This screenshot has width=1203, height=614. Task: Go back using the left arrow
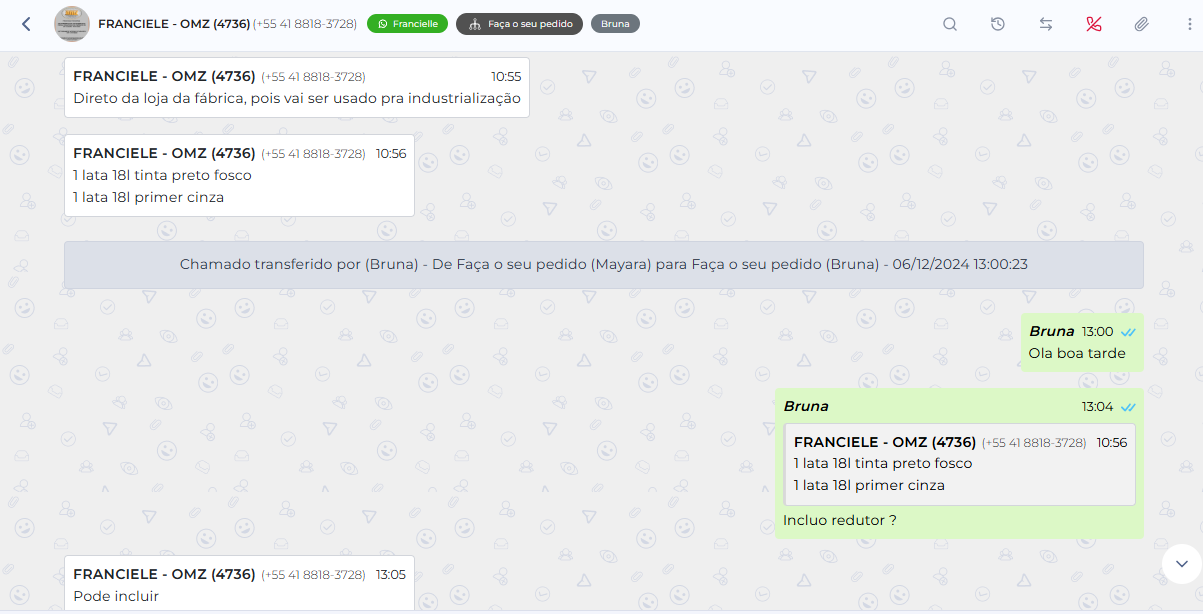point(26,24)
